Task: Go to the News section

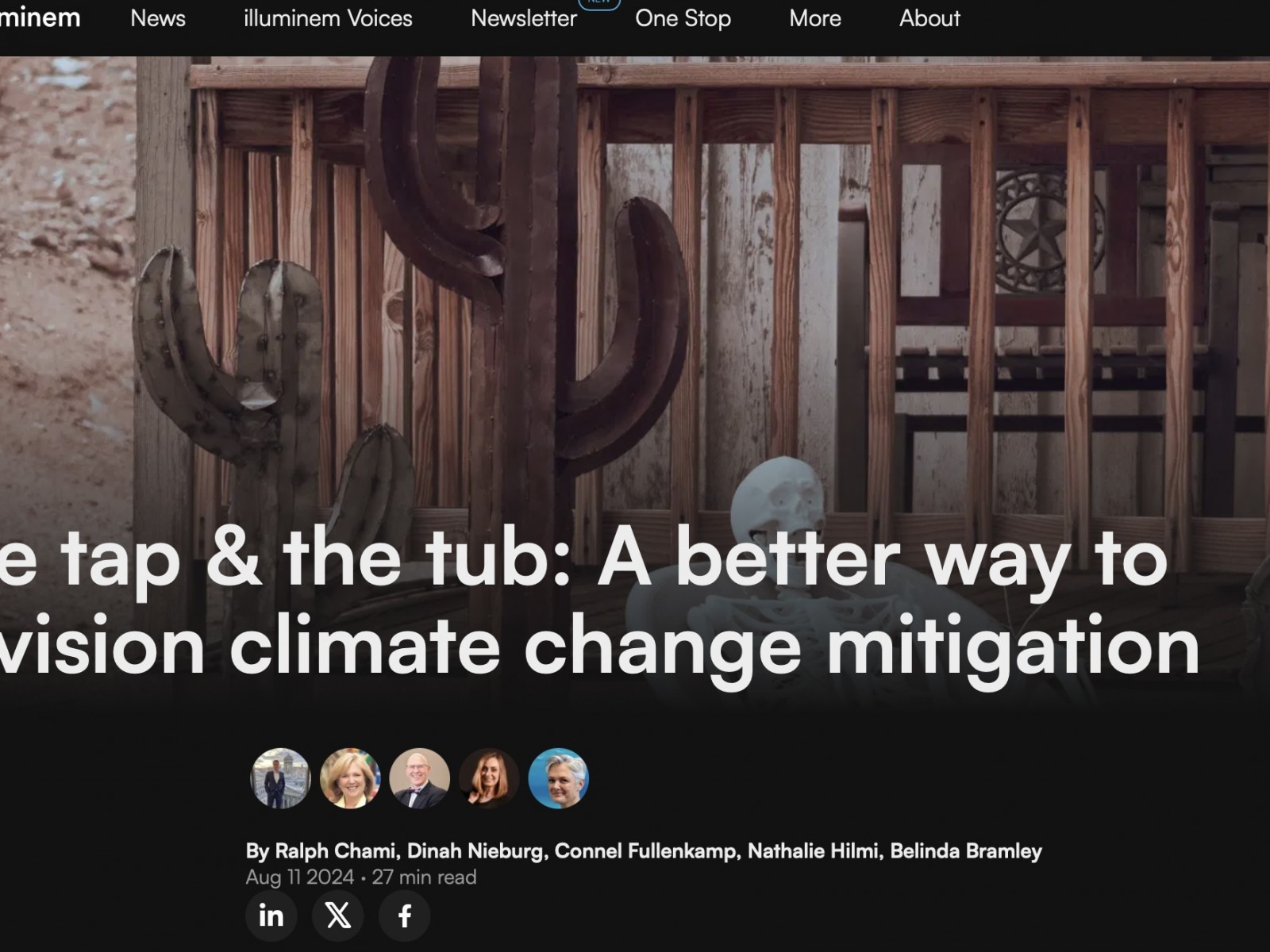Action: click(158, 18)
